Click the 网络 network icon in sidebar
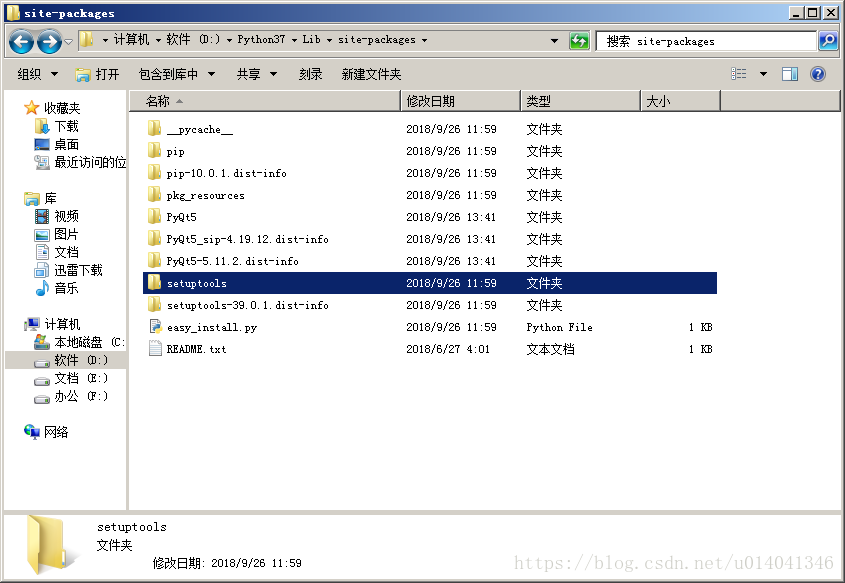This screenshot has height=583, width=845. click(32, 432)
